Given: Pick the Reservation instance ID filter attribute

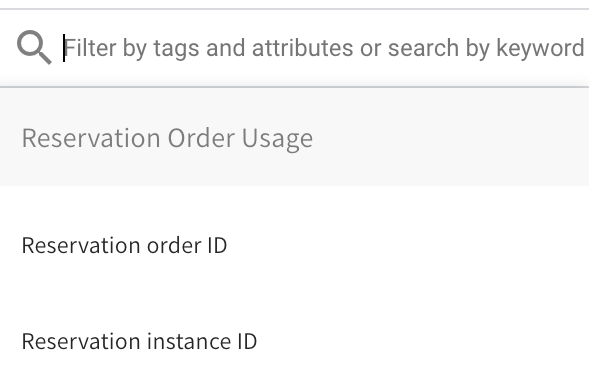Looking at the screenshot, I should pos(294,341).
